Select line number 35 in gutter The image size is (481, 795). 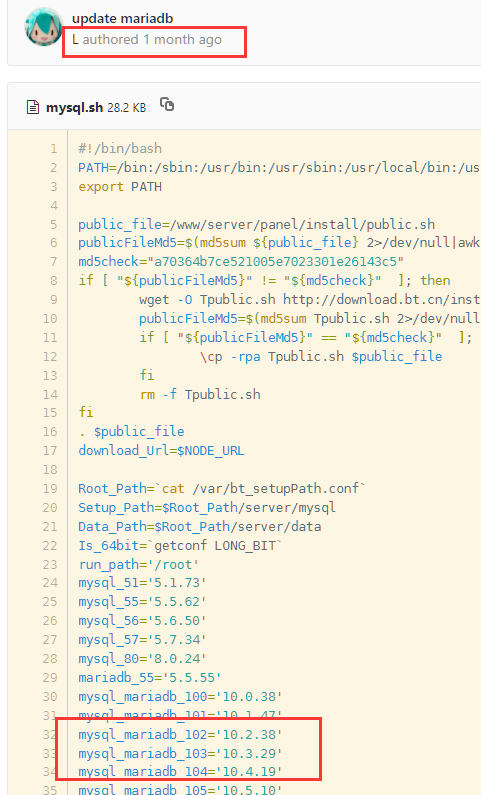pos(50,790)
